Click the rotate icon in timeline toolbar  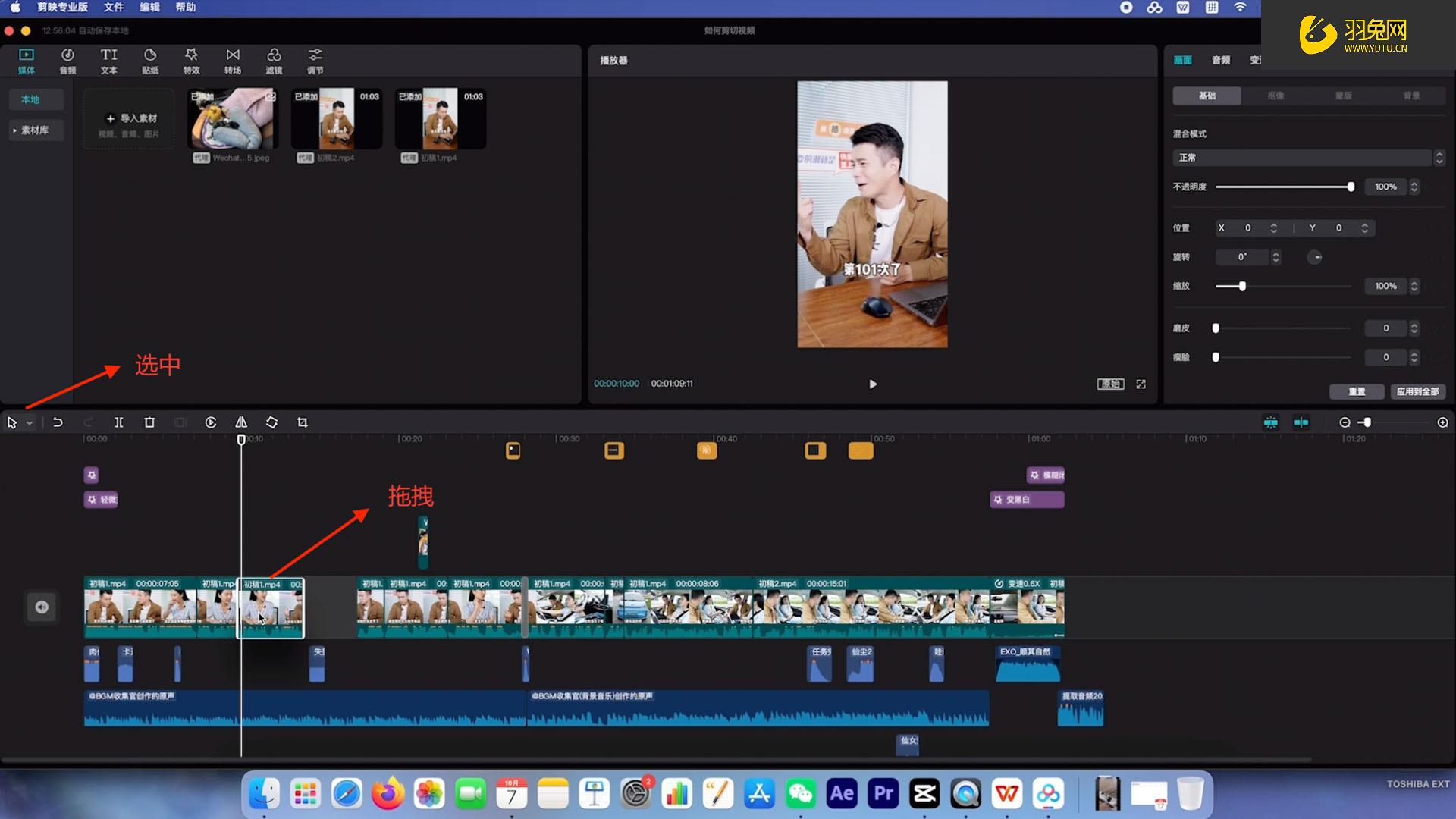271,422
